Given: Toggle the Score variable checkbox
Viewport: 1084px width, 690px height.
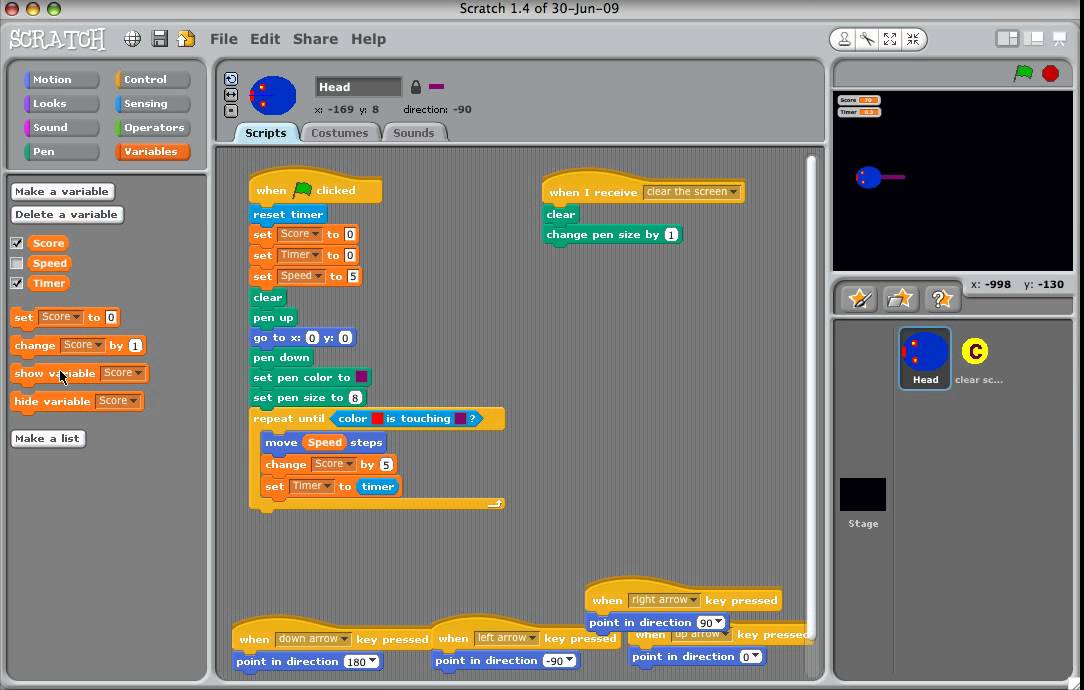Looking at the screenshot, I should (x=17, y=243).
